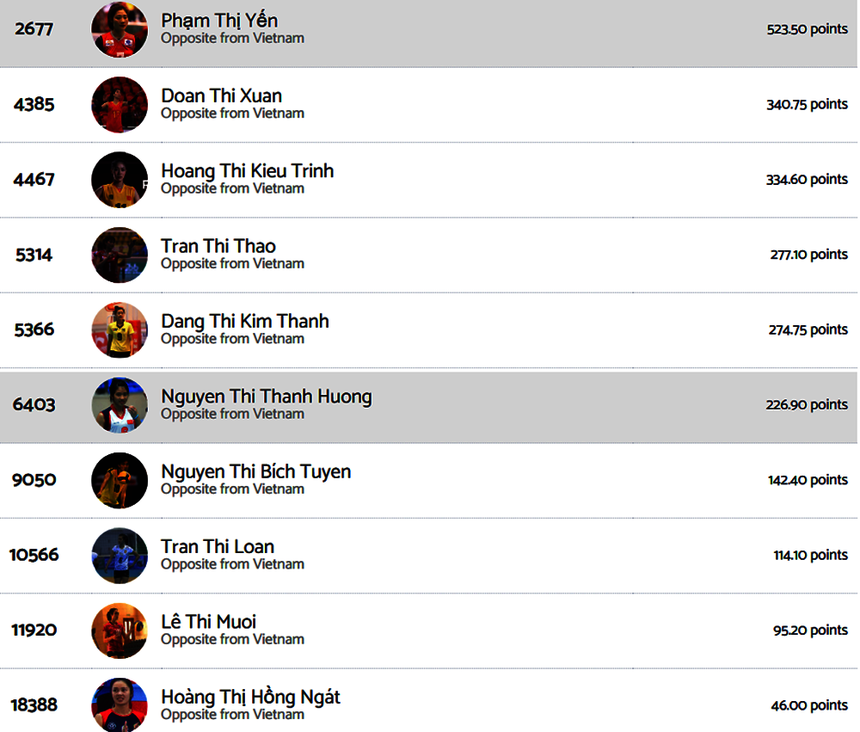Viewport: 860px width, 732px height.
Task: Click Phạm Thị Yến's profile photo
Action: point(119,30)
